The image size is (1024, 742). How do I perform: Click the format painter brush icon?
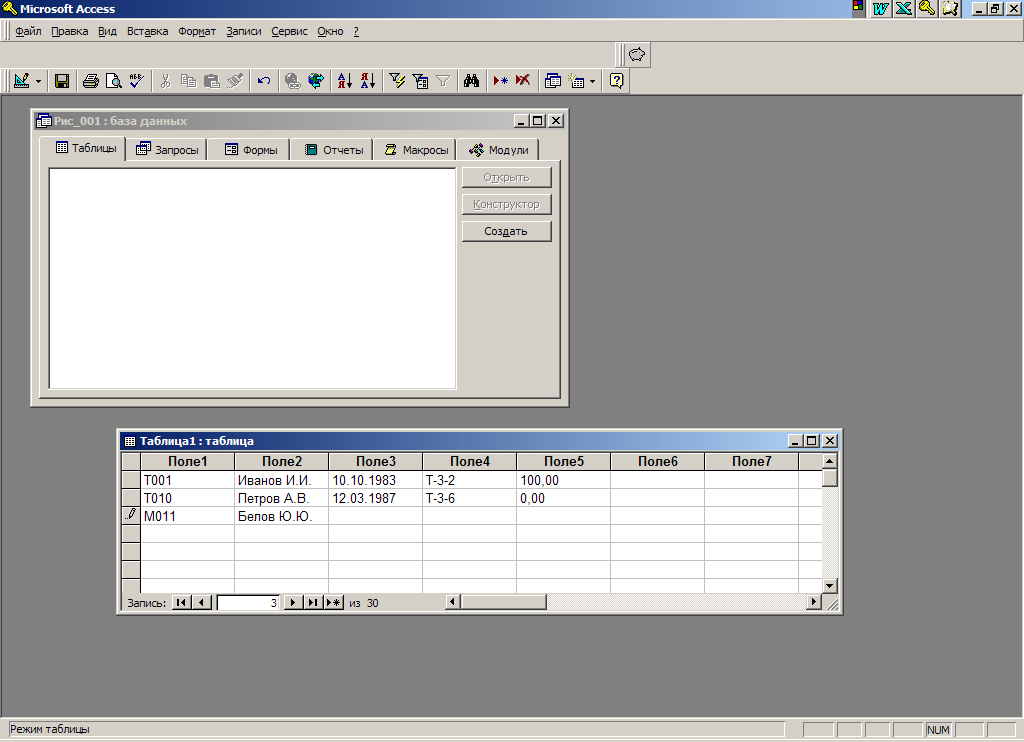[234, 81]
